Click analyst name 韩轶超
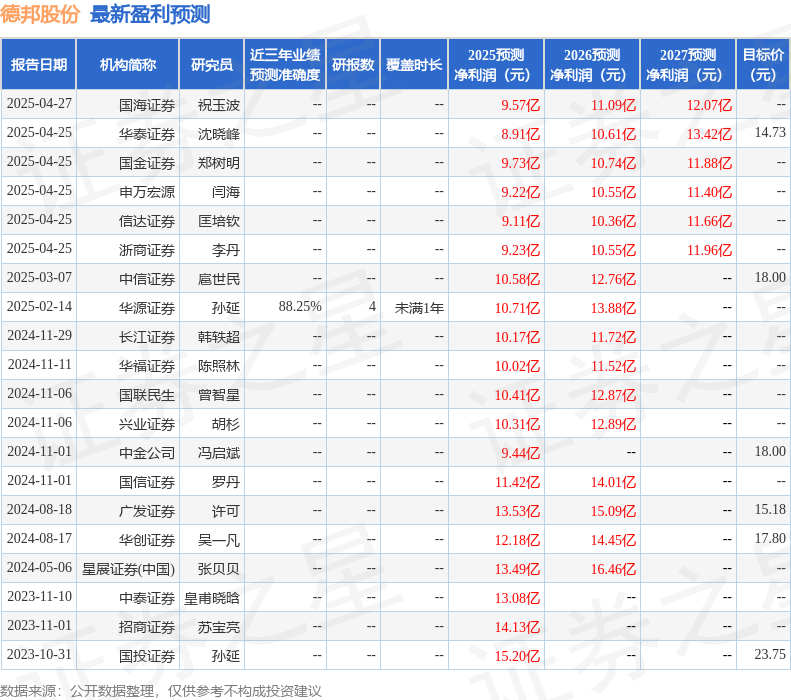791x700 pixels. [218, 337]
